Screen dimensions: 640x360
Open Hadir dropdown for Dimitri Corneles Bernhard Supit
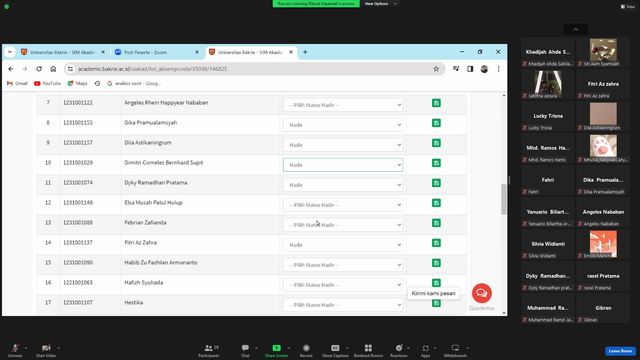click(x=343, y=165)
